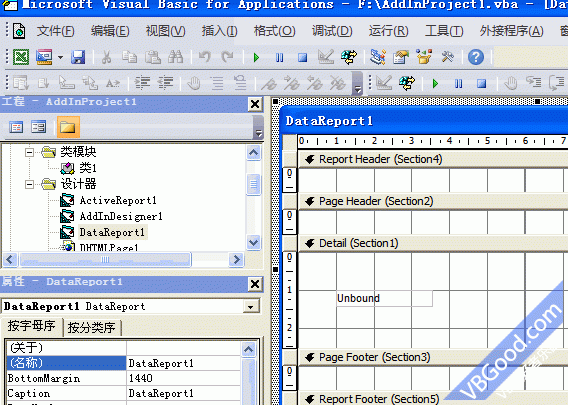Screen dimensions: 568x405
Task: Select 类1 in the project tree
Action: 88,168
